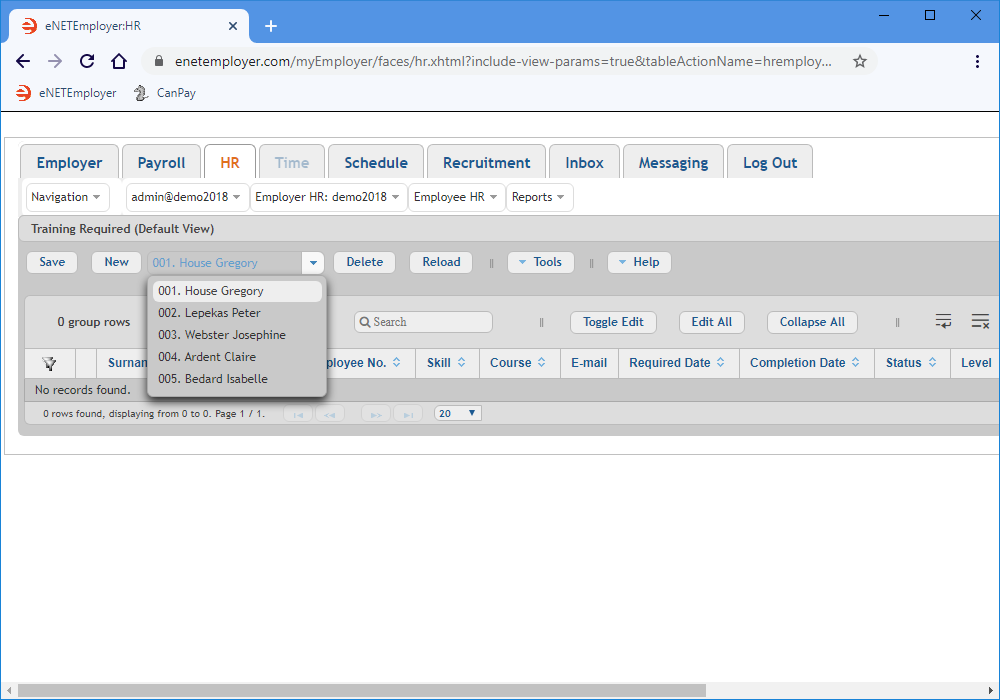The image size is (1000, 700).
Task: Go to next page of results
Action: (x=376, y=414)
